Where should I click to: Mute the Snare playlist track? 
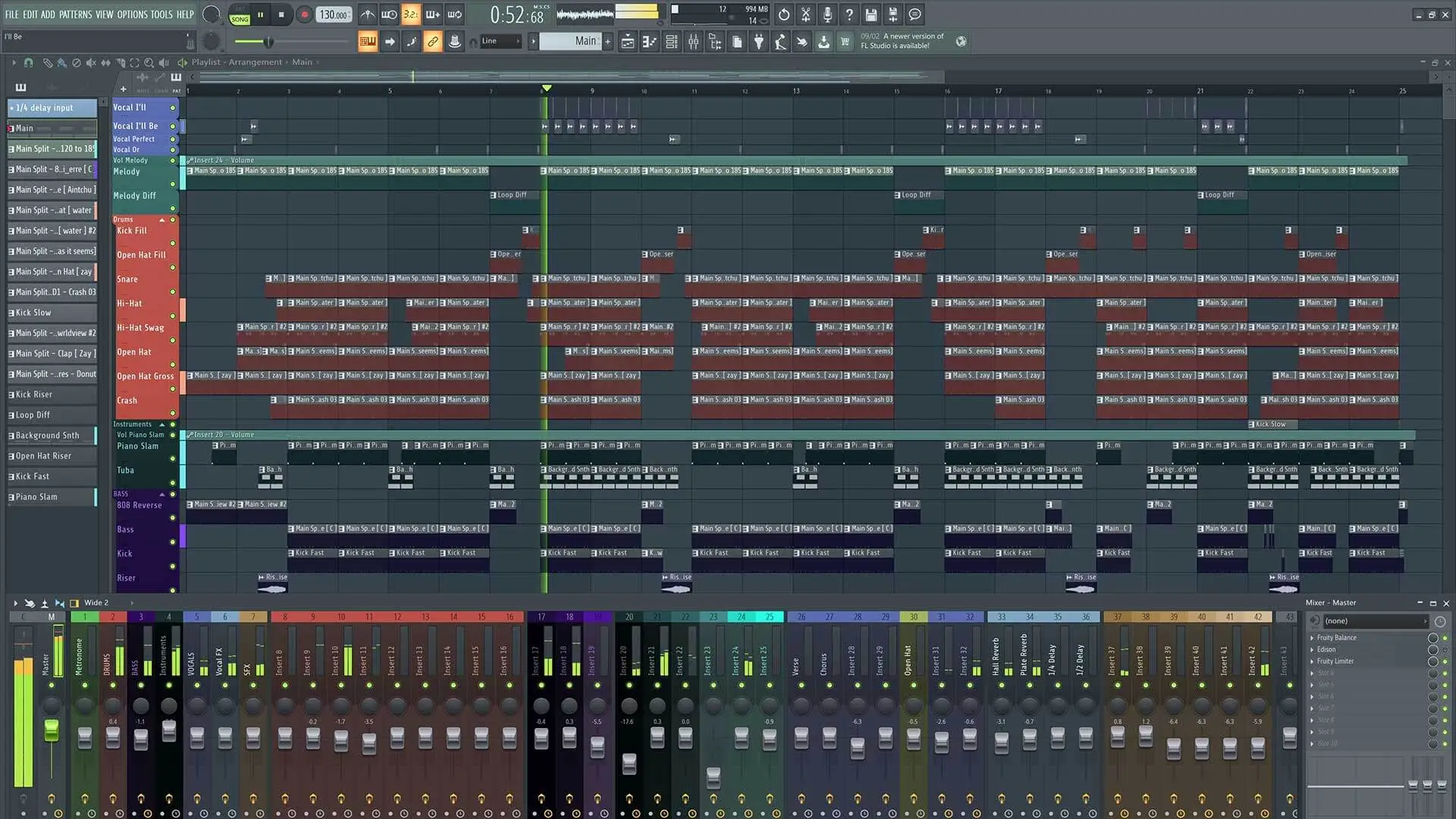(173, 292)
